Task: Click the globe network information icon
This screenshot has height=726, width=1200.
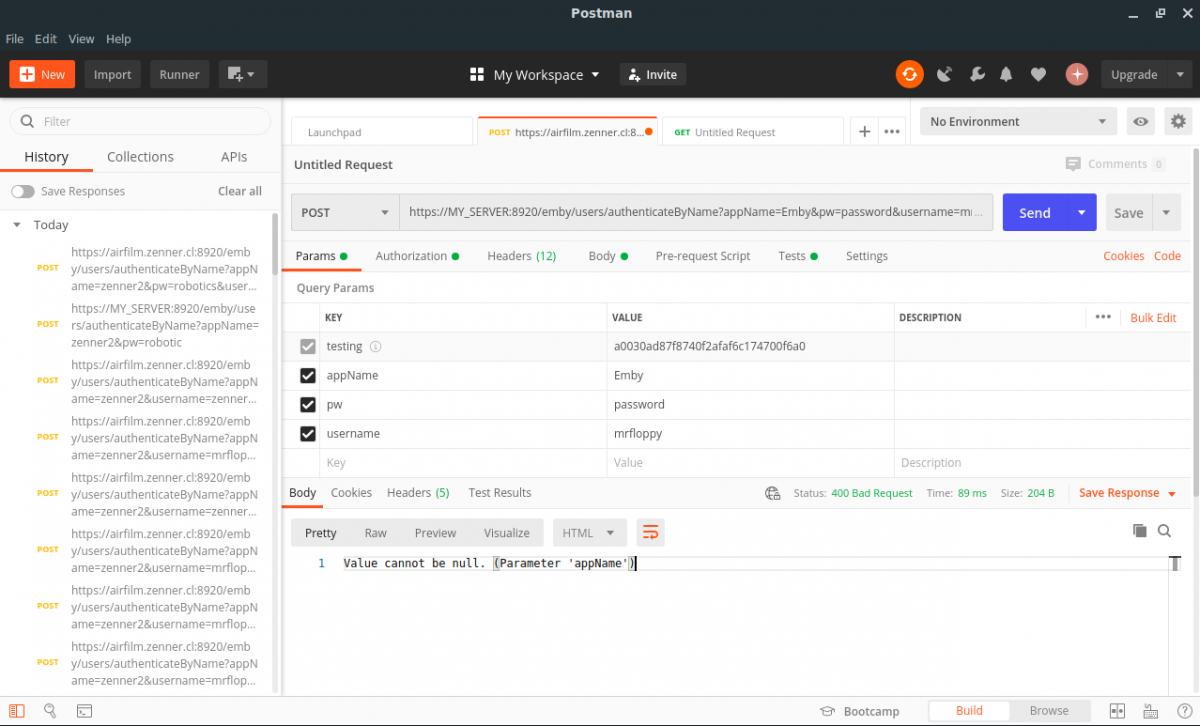Action: [772, 493]
